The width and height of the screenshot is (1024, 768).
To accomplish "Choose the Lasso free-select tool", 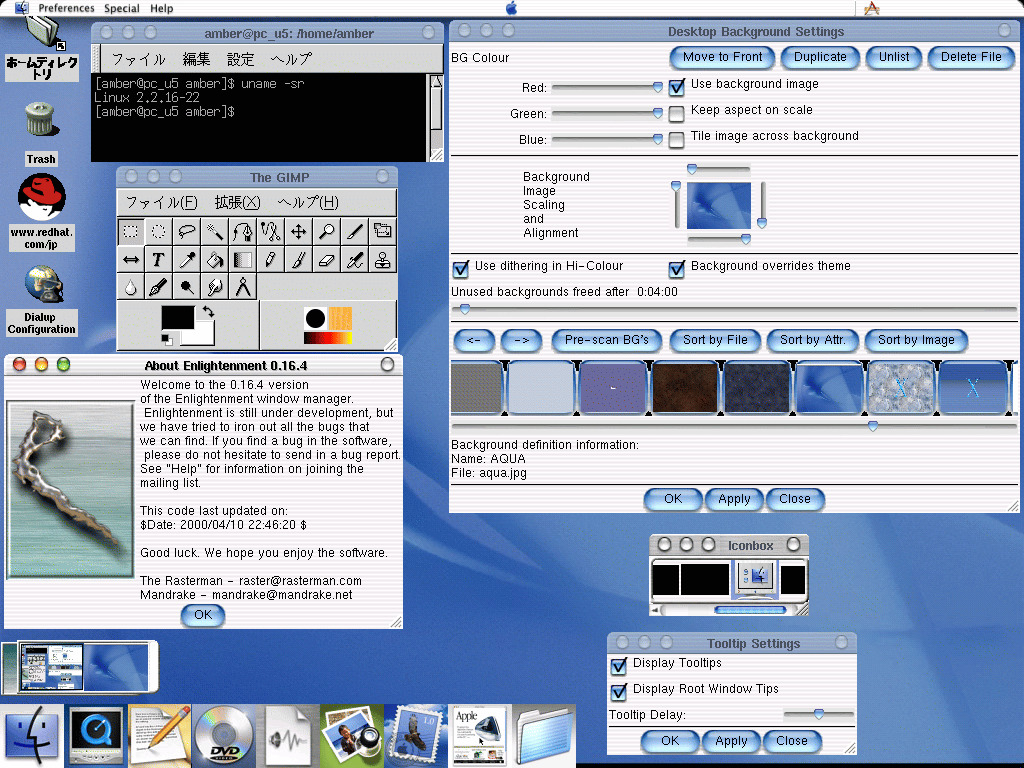I will coord(187,231).
